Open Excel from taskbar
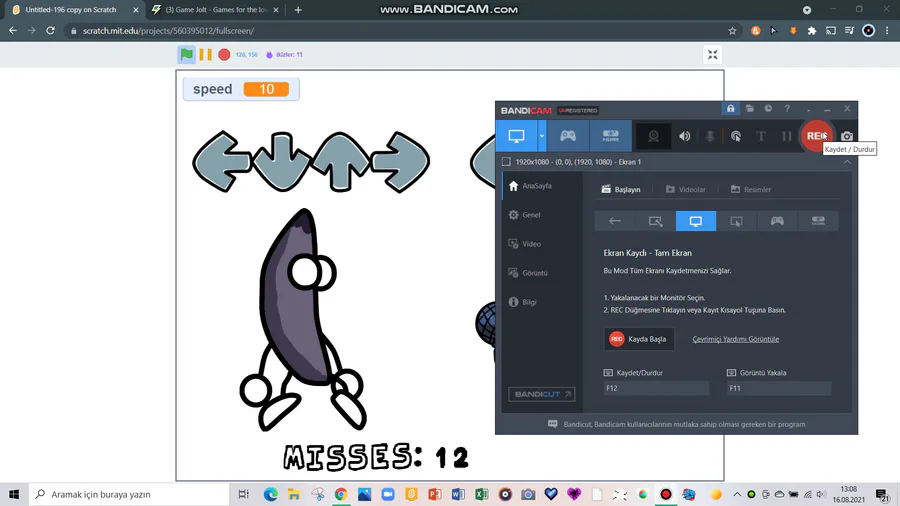 (x=481, y=494)
